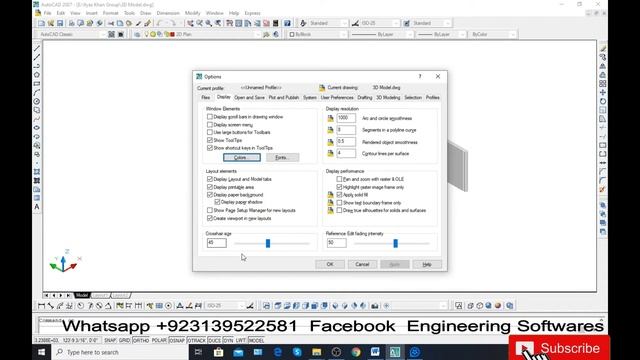The width and height of the screenshot is (640, 360).
Task: Click the Cut (scissors) icon
Action: [x=111, y=23]
